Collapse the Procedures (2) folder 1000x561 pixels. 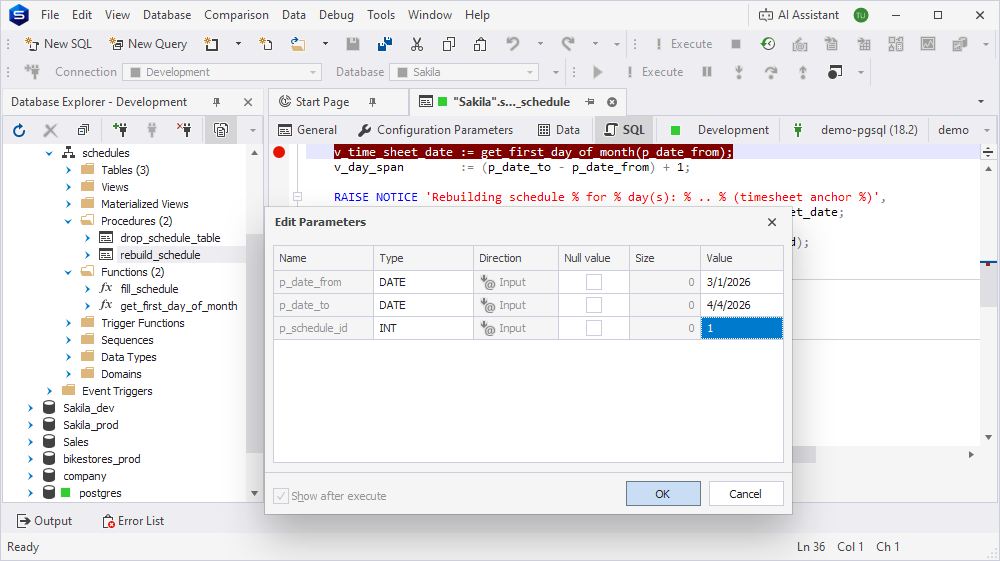[68, 221]
